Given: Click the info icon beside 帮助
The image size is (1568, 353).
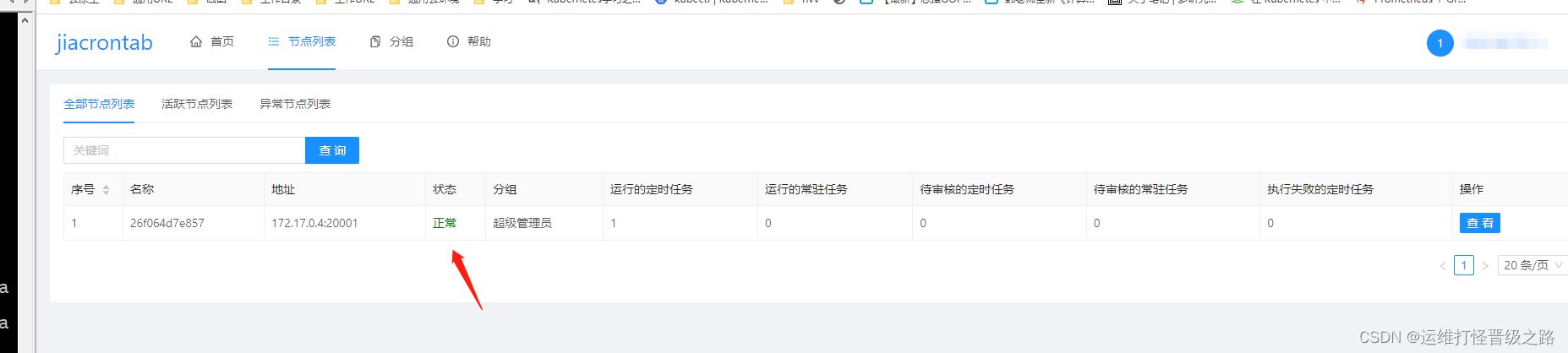Looking at the screenshot, I should [x=453, y=41].
